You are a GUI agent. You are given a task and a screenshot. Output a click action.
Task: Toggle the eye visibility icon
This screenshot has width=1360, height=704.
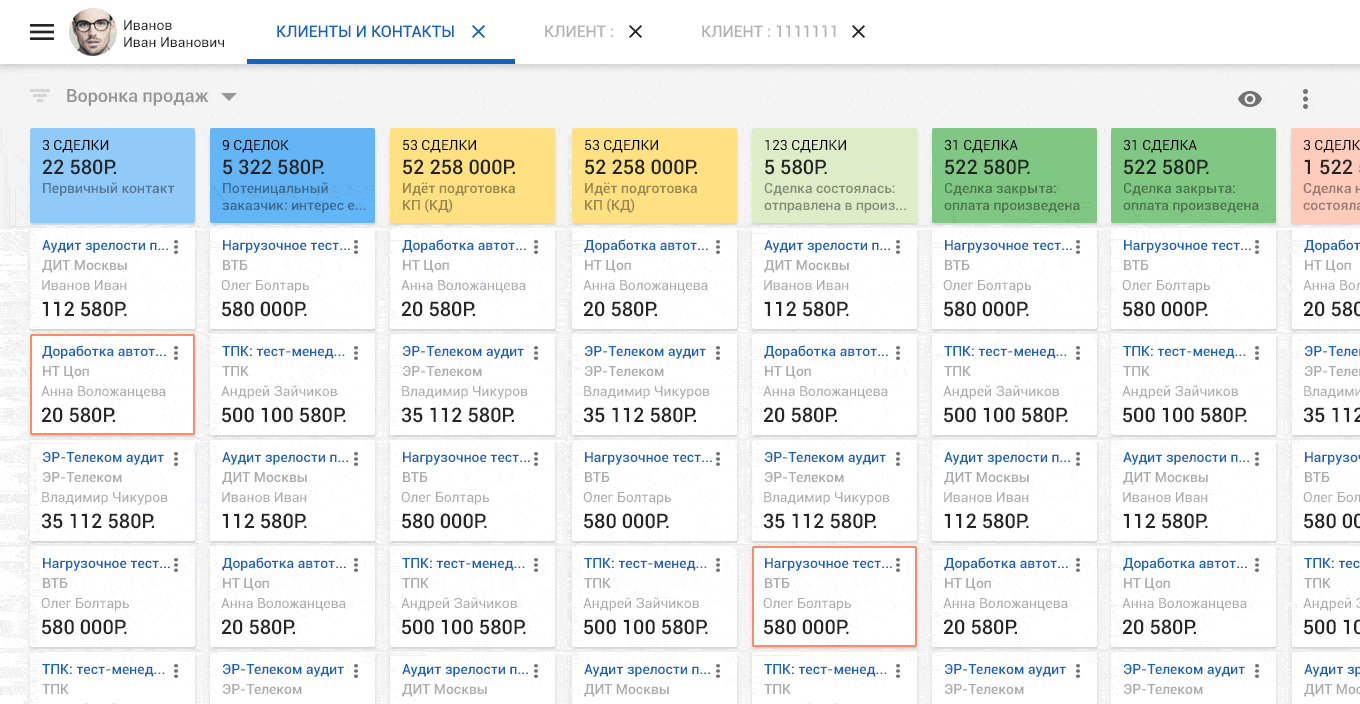pyautogui.click(x=1249, y=99)
